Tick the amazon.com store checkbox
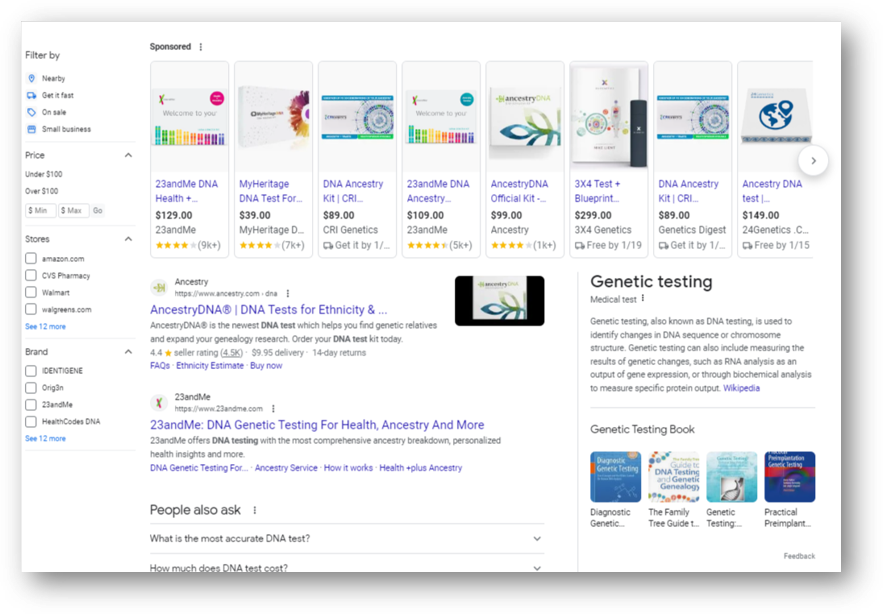Screen dimensions: 883x614 click(x=31, y=259)
